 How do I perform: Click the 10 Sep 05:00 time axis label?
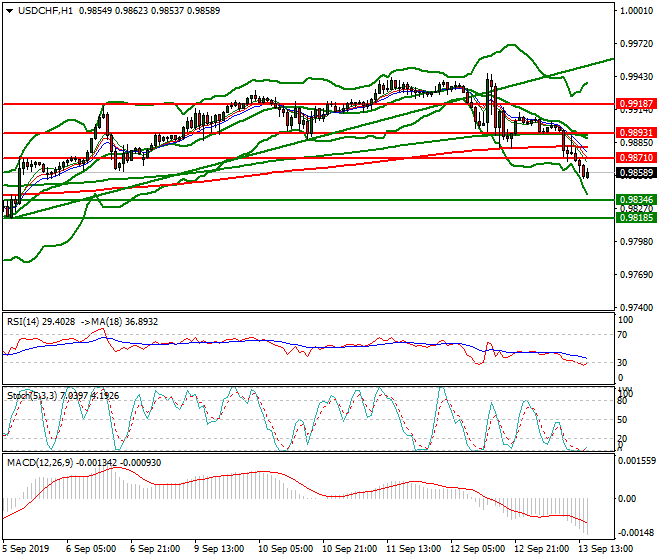[285, 549]
